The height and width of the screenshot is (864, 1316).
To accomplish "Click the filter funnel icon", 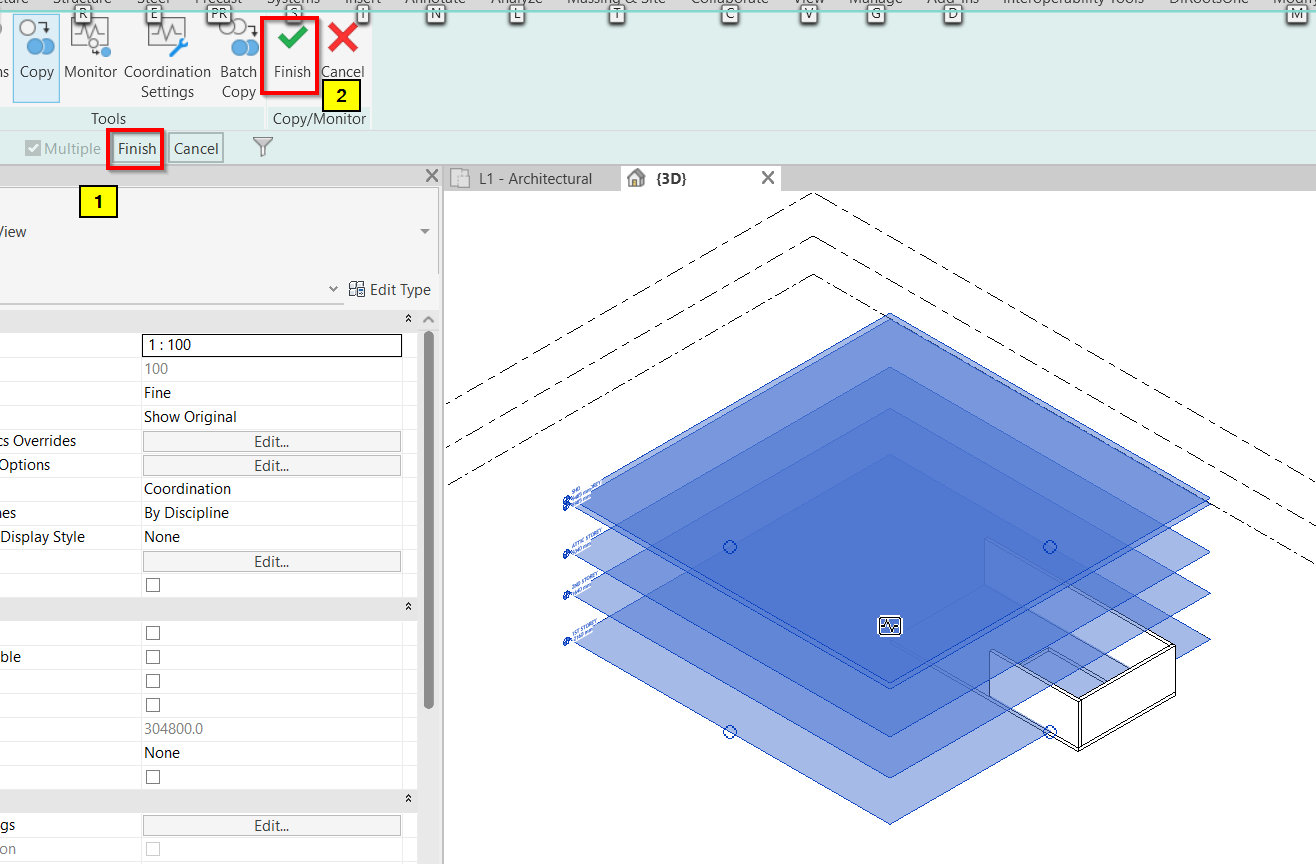I will (262, 148).
